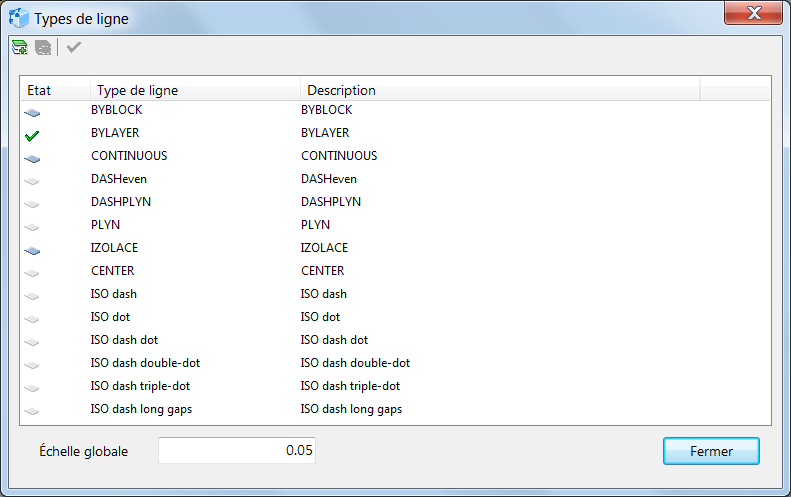Click the Description column header
This screenshot has height=497, width=791.
point(500,90)
